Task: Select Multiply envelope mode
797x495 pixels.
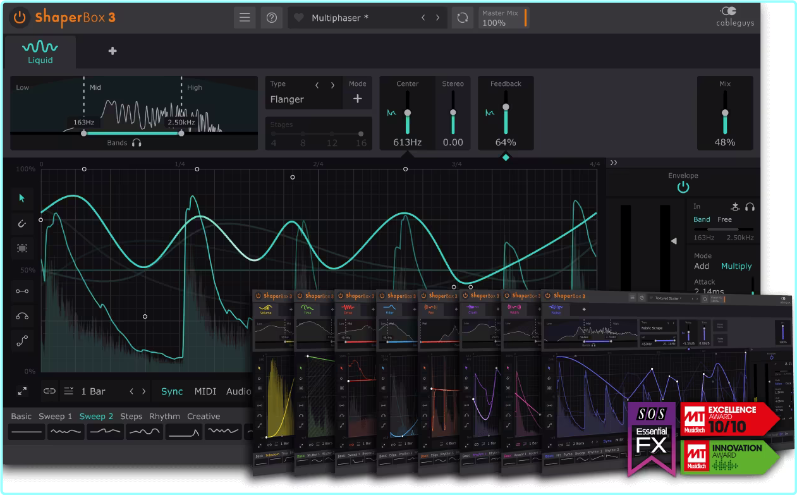Action: [736, 266]
